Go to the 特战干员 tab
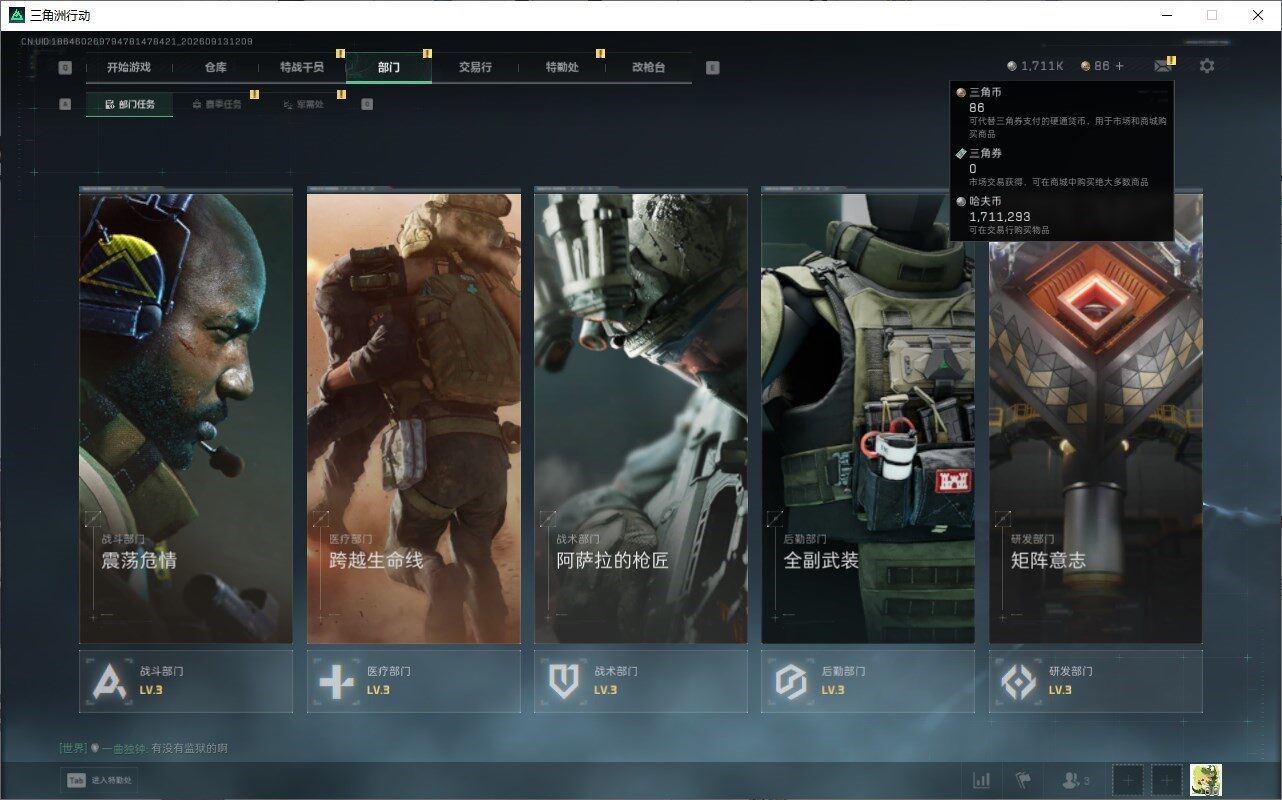This screenshot has width=1282, height=800. point(302,67)
